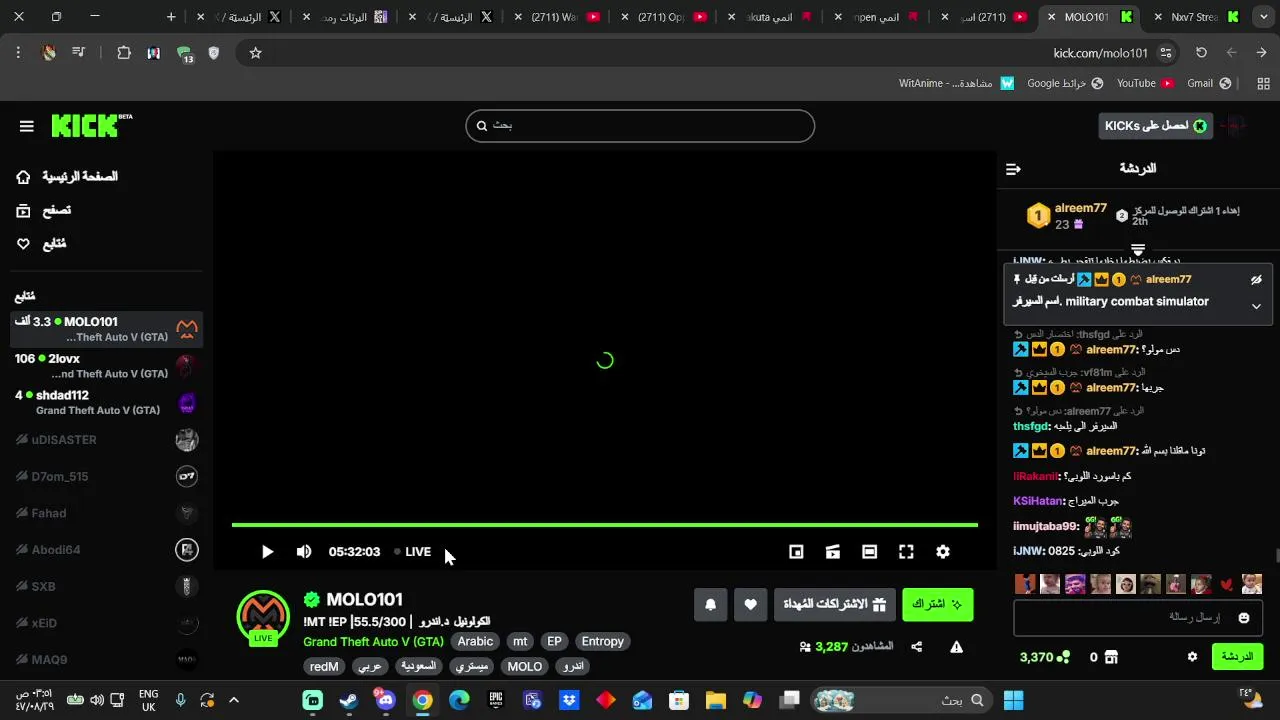Open the browse link in sidebar

[44, 211]
